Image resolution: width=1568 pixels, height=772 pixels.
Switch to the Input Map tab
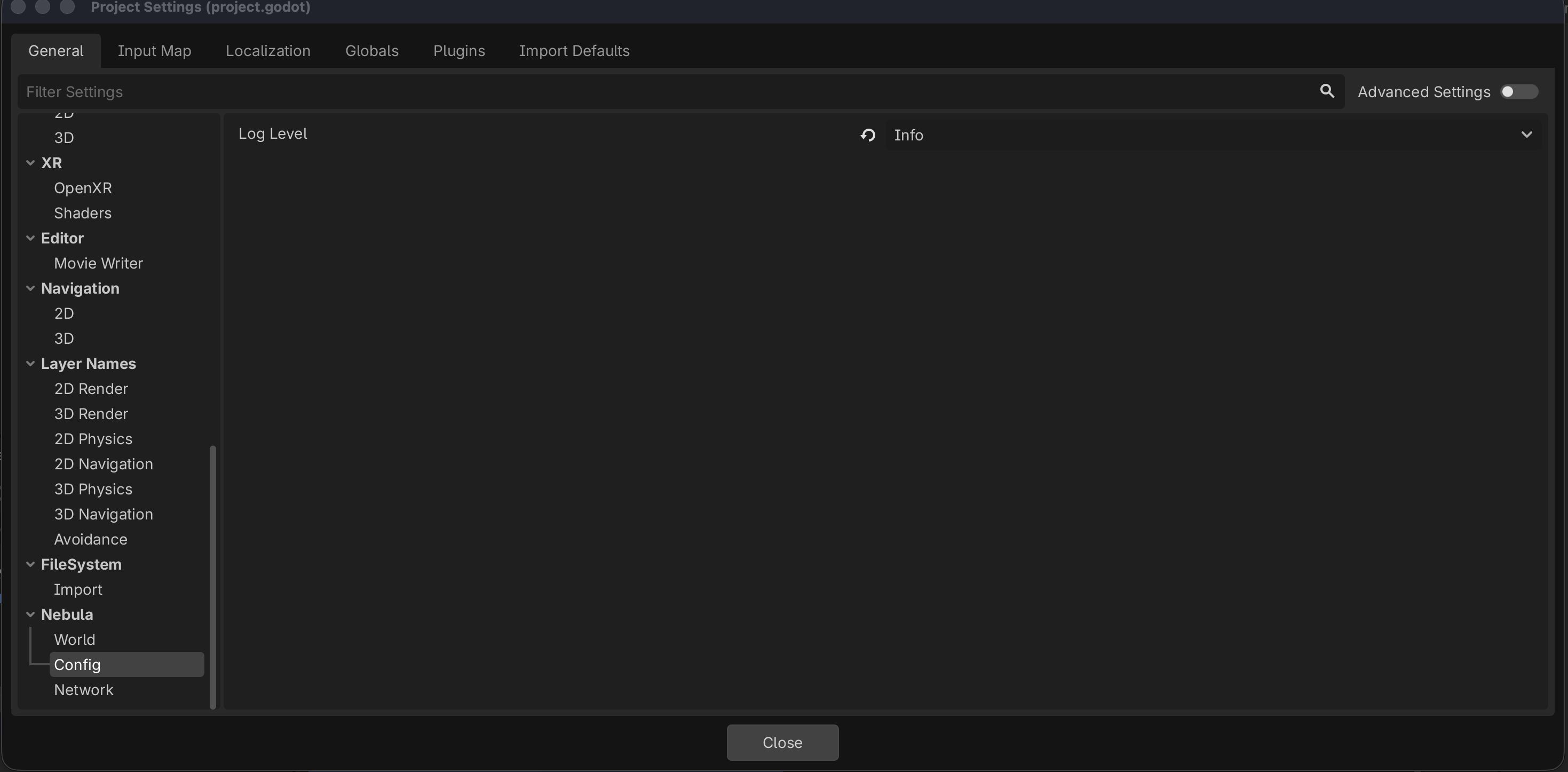(x=155, y=51)
